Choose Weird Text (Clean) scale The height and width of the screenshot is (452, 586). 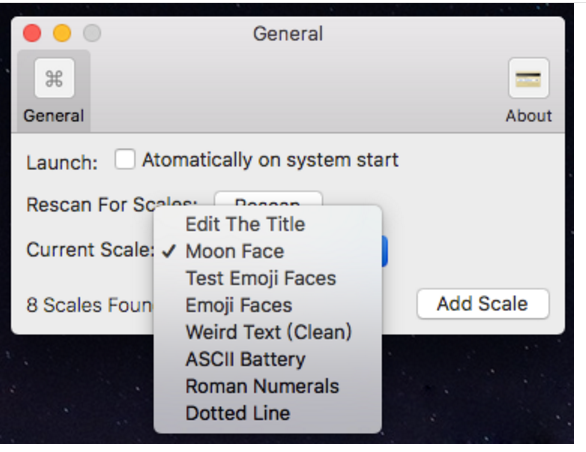coord(268,332)
